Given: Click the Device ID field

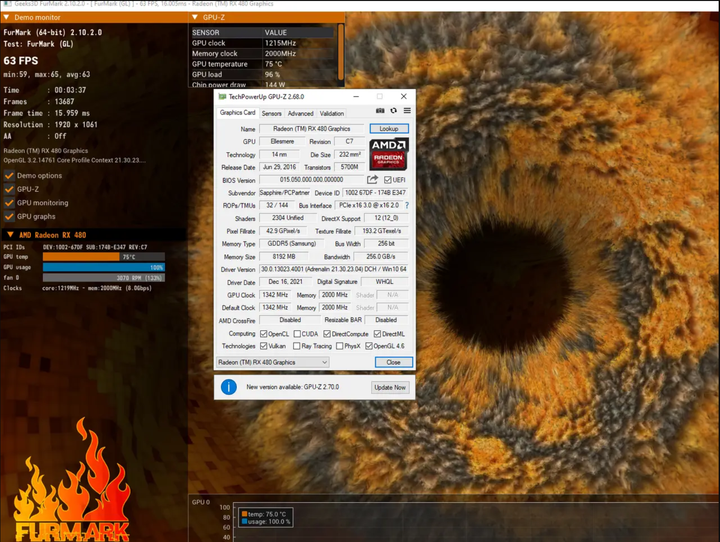Looking at the screenshot, I should click(x=375, y=192).
